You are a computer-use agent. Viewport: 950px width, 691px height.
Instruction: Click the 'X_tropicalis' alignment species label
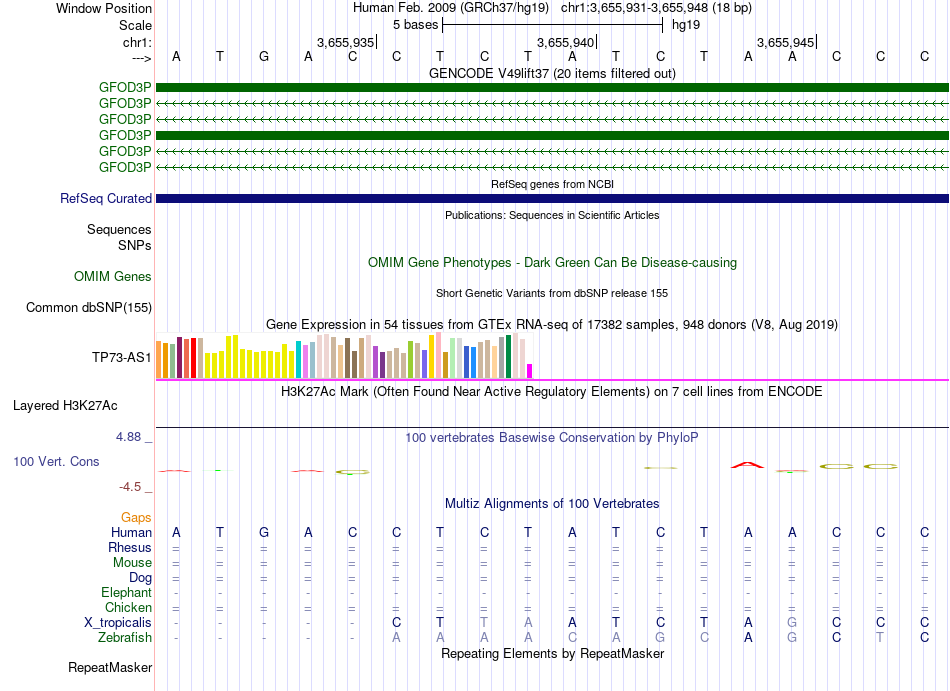(x=118, y=623)
